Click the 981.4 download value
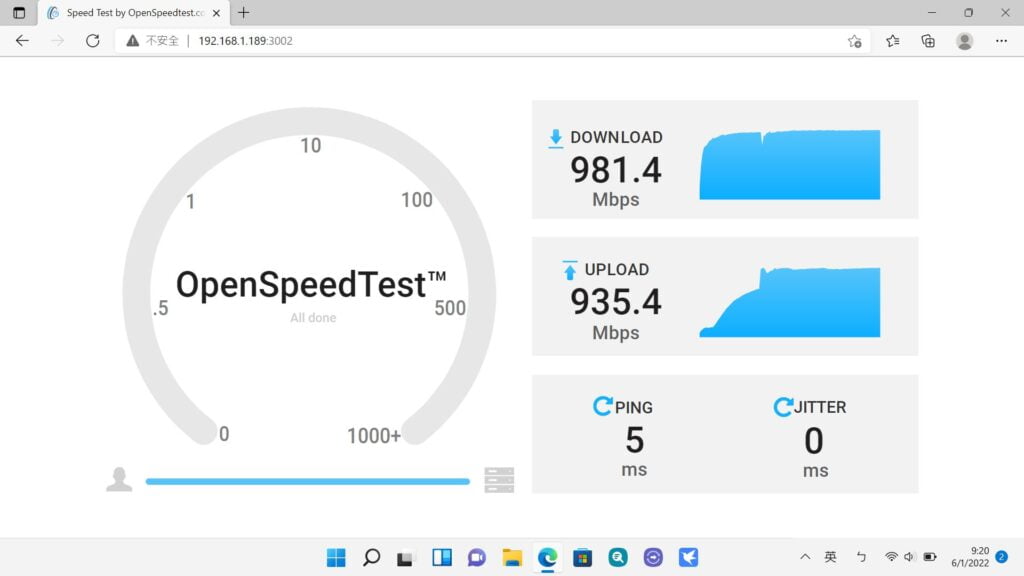 (616, 170)
